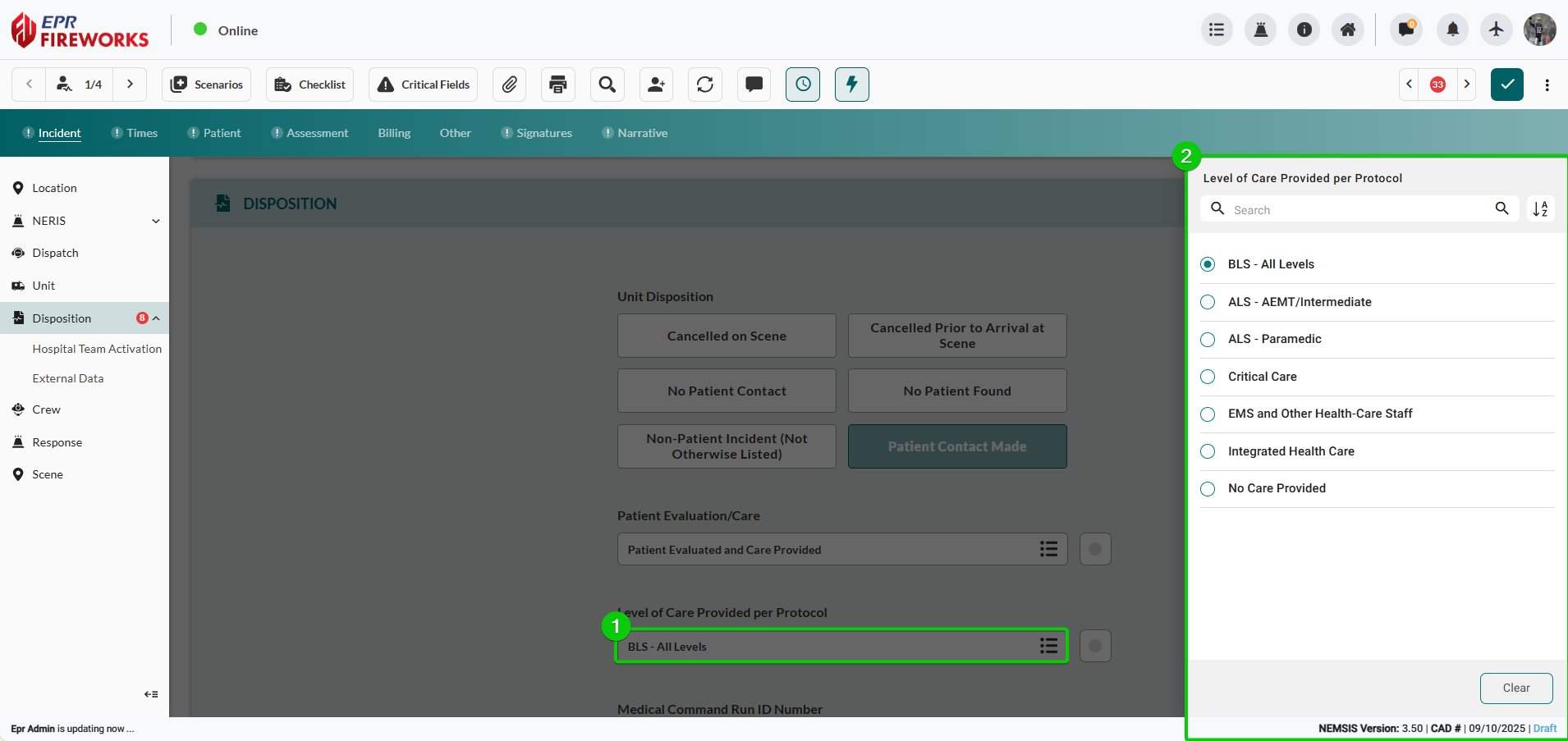
Task: Toggle the A-Z sort icon
Action: (1540, 209)
